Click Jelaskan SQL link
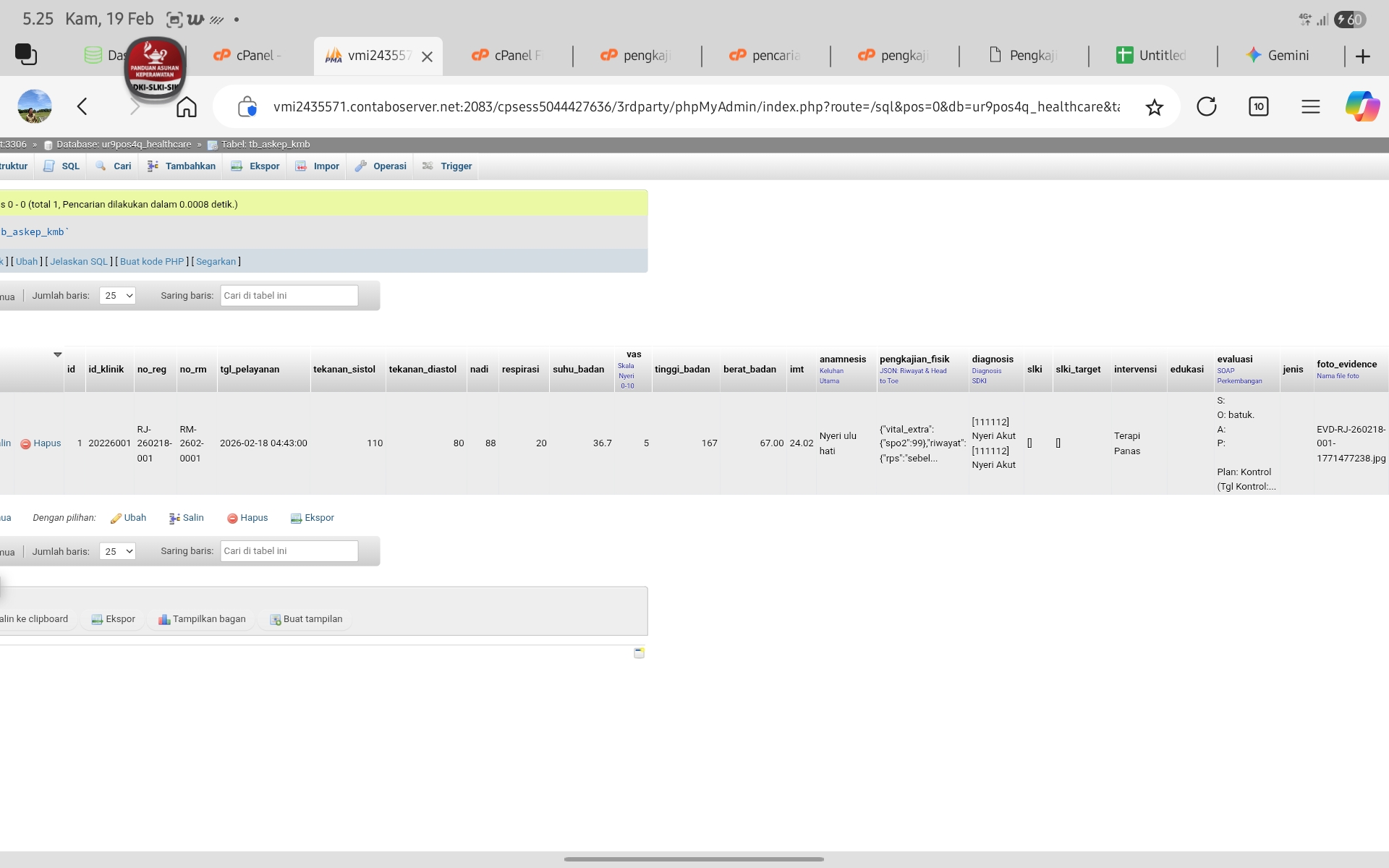Image resolution: width=1389 pixels, height=868 pixels. [x=78, y=261]
